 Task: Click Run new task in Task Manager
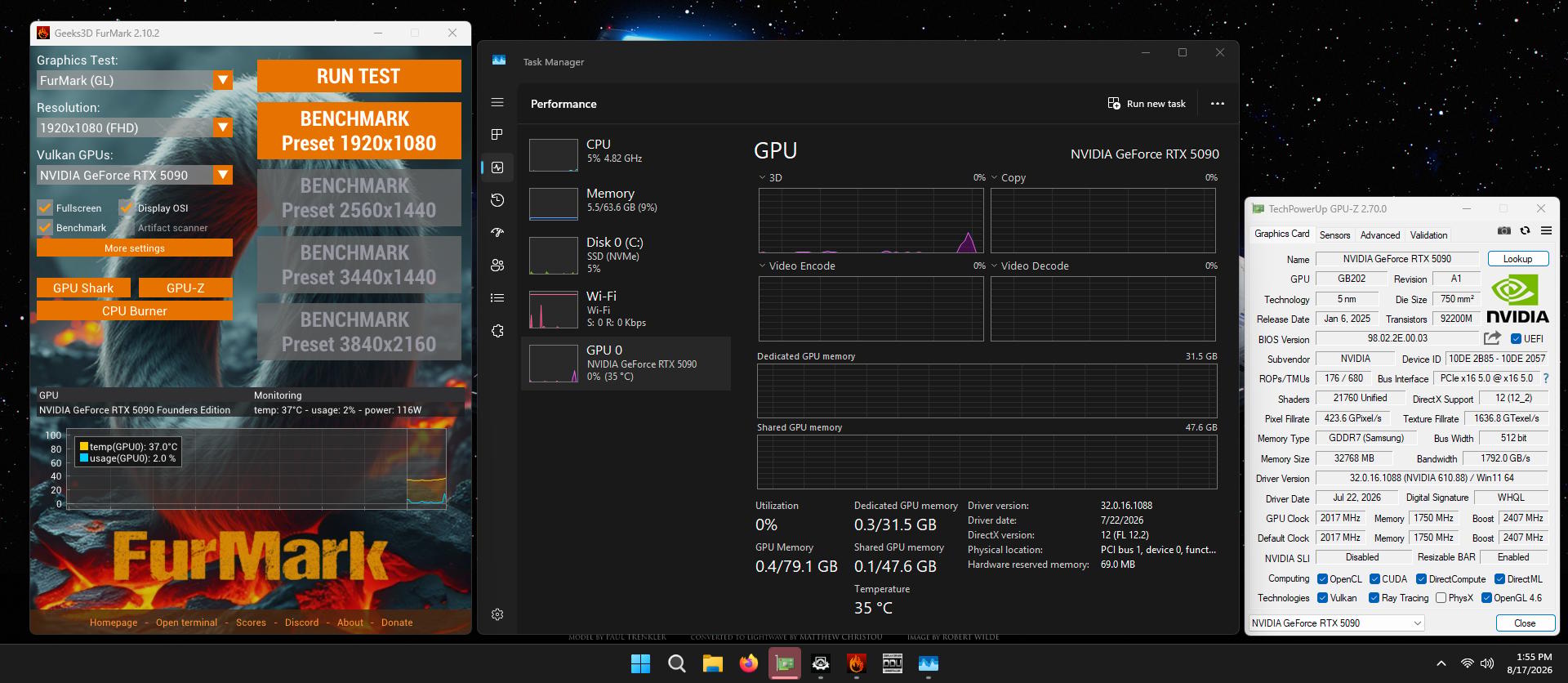[1147, 104]
